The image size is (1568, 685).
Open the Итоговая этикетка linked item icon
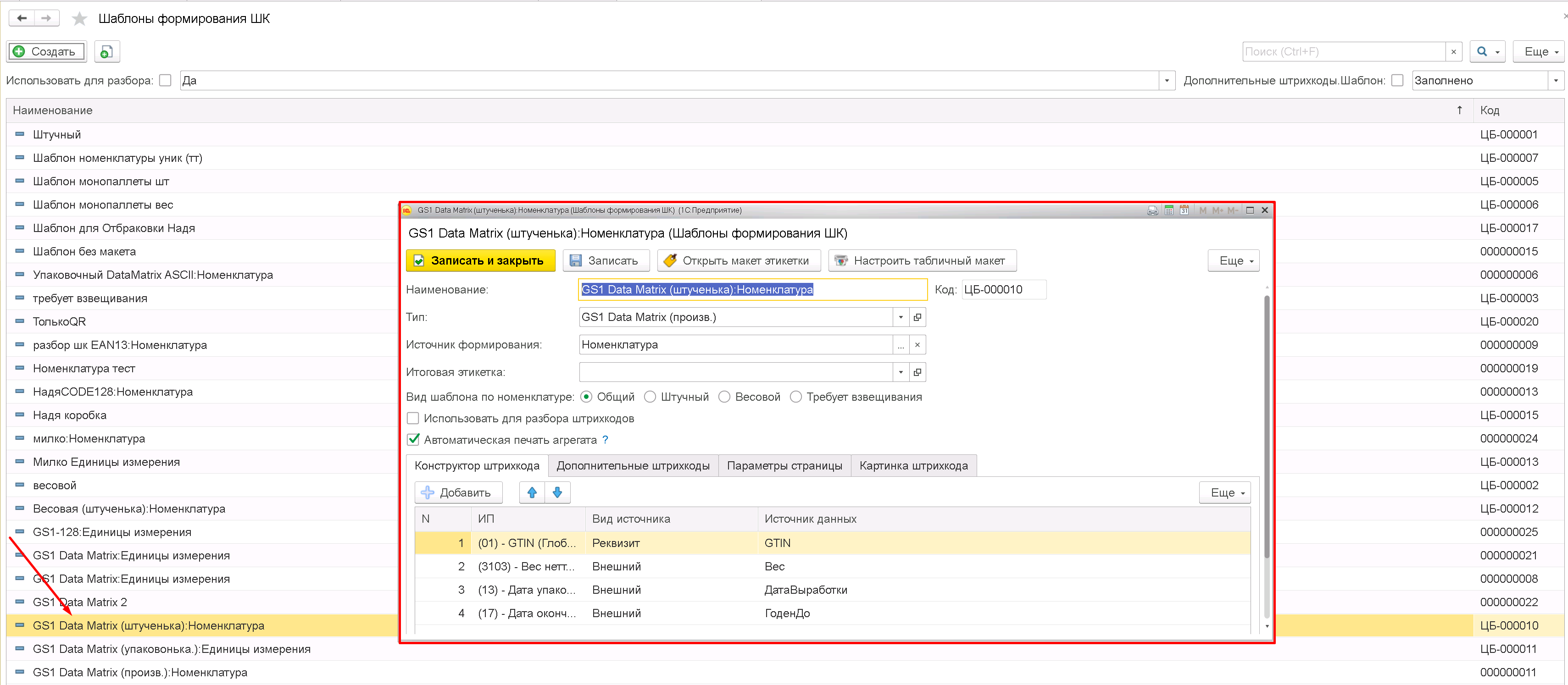pos(917,372)
